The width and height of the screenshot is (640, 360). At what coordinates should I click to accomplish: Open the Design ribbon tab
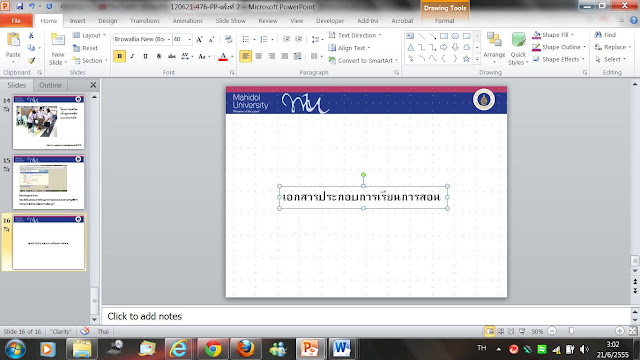point(108,20)
